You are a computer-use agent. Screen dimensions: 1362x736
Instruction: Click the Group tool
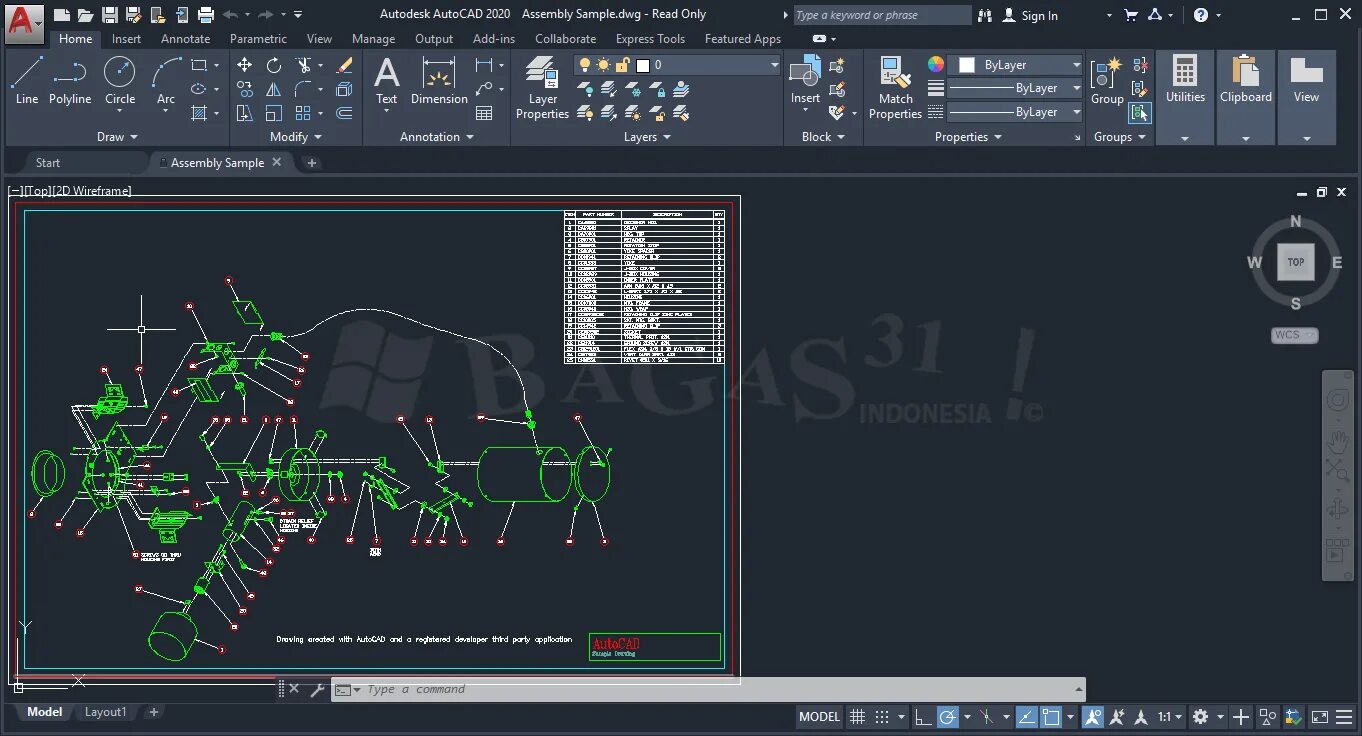[x=1107, y=81]
